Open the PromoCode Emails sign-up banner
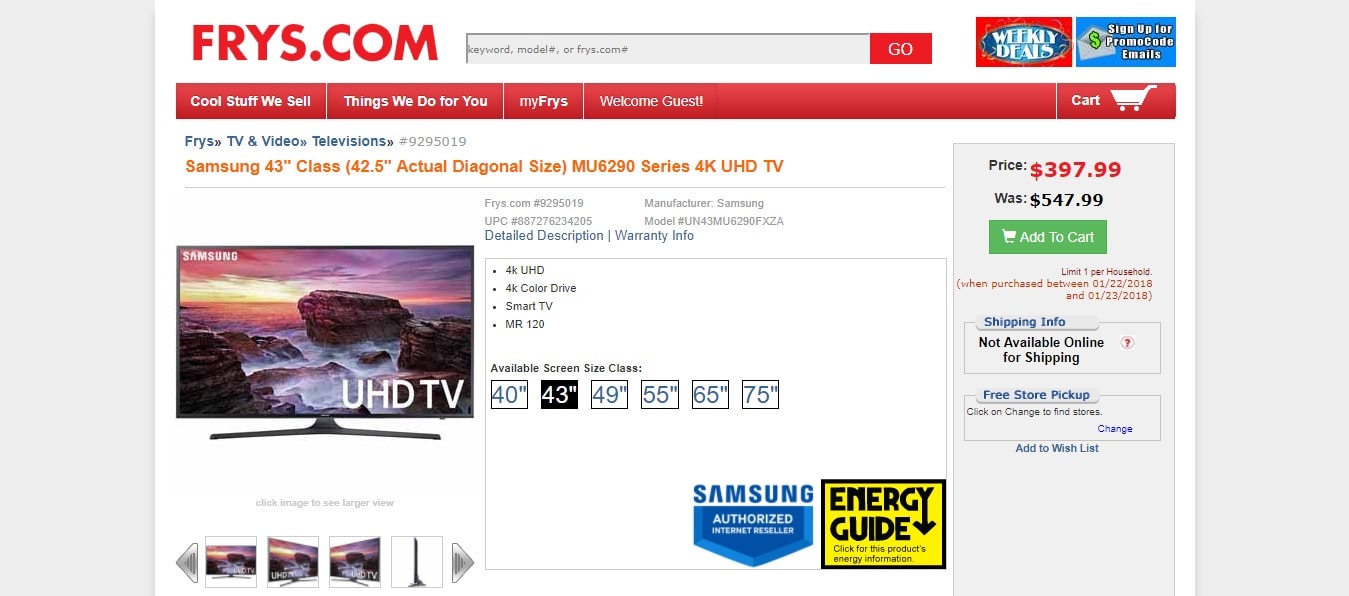This screenshot has width=1349, height=596. click(x=1126, y=42)
